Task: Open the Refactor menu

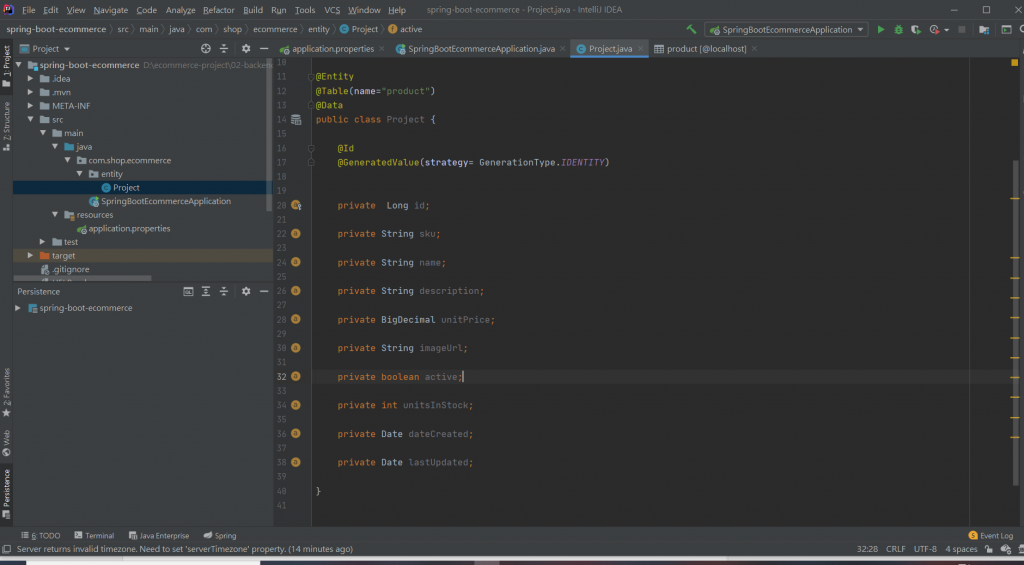Action: [x=219, y=10]
